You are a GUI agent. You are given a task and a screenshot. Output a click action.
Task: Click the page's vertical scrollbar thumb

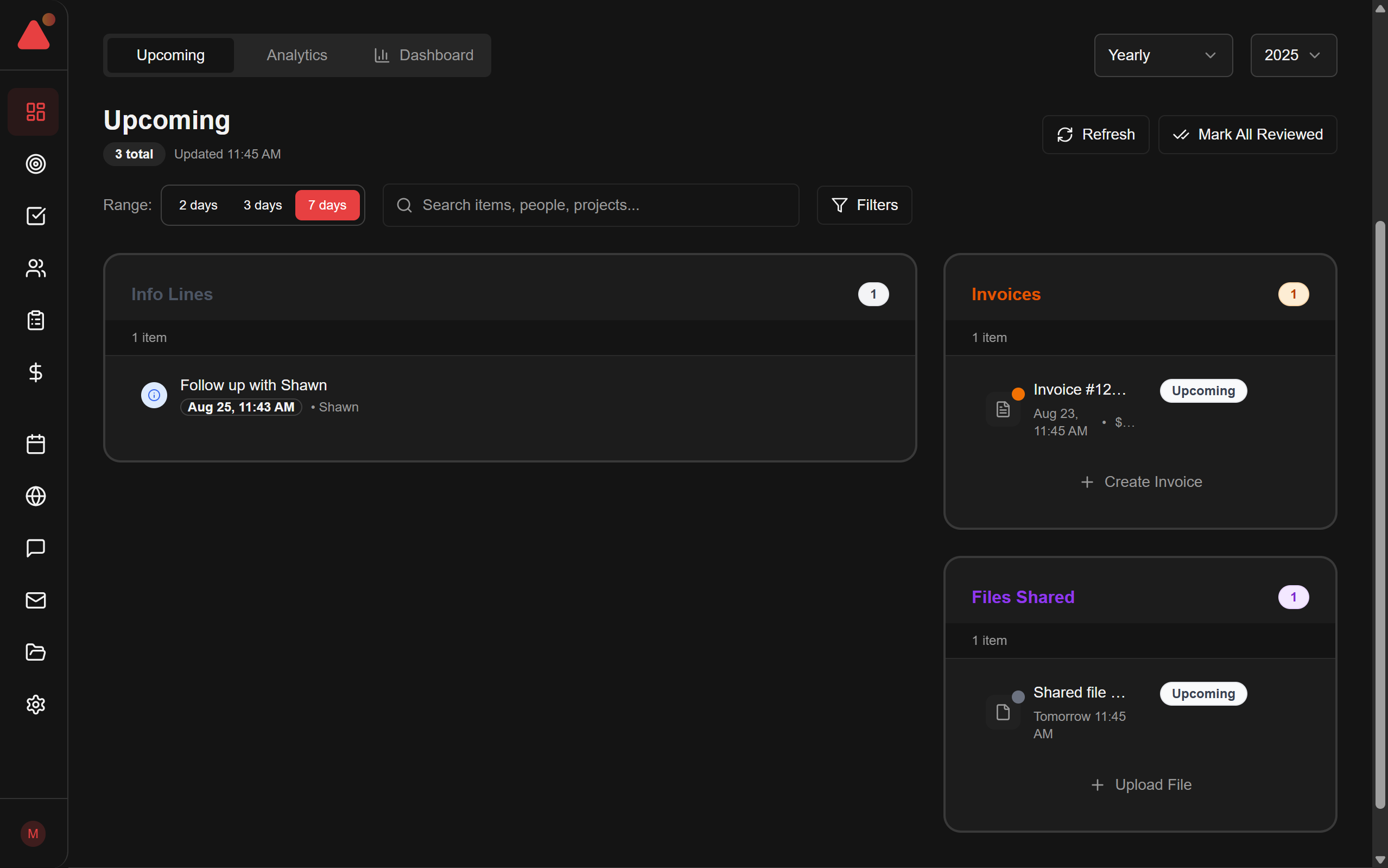click(1380, 515)
